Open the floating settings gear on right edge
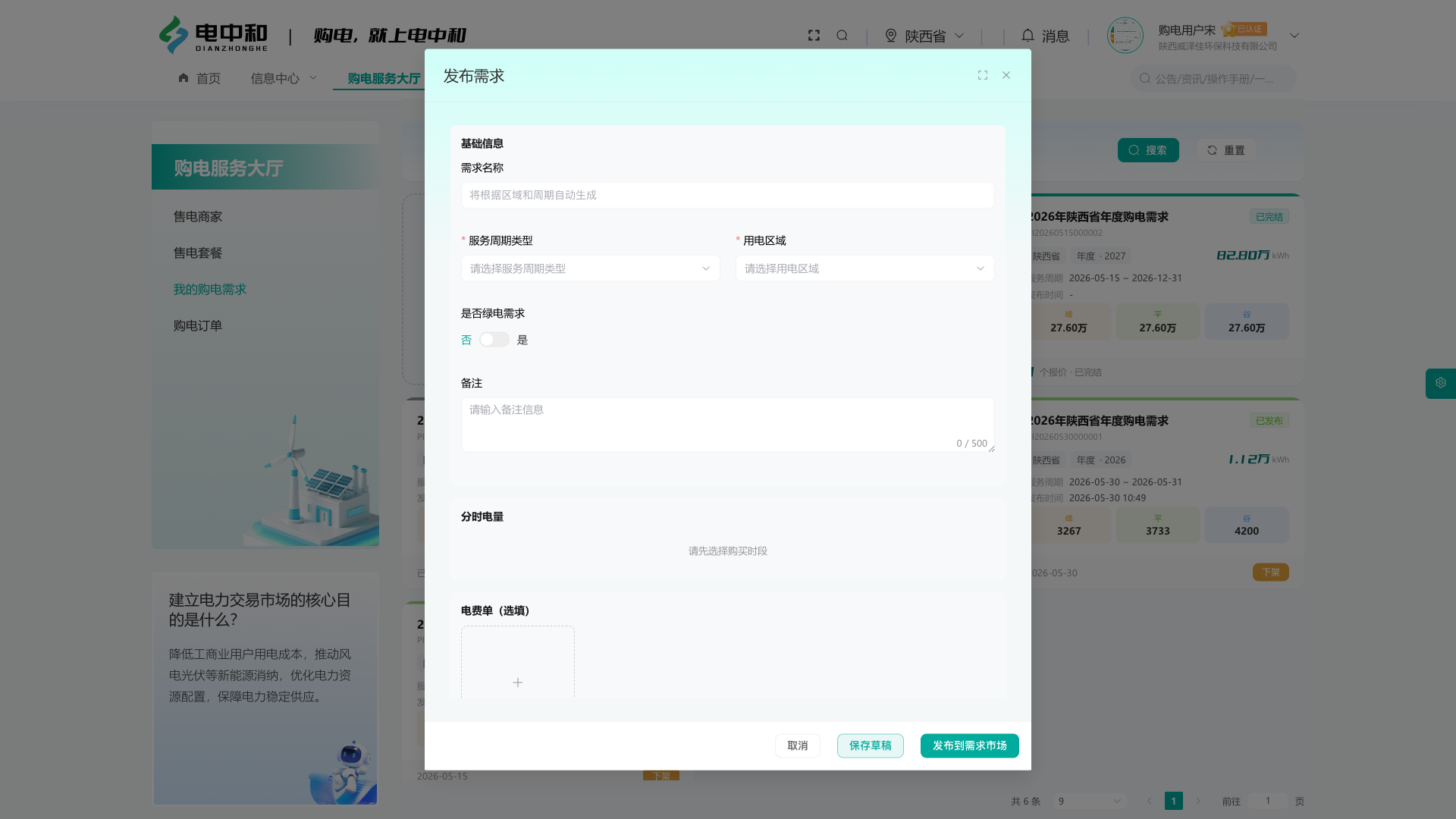The image size is (1456, 819). [x=1441, y=383]
